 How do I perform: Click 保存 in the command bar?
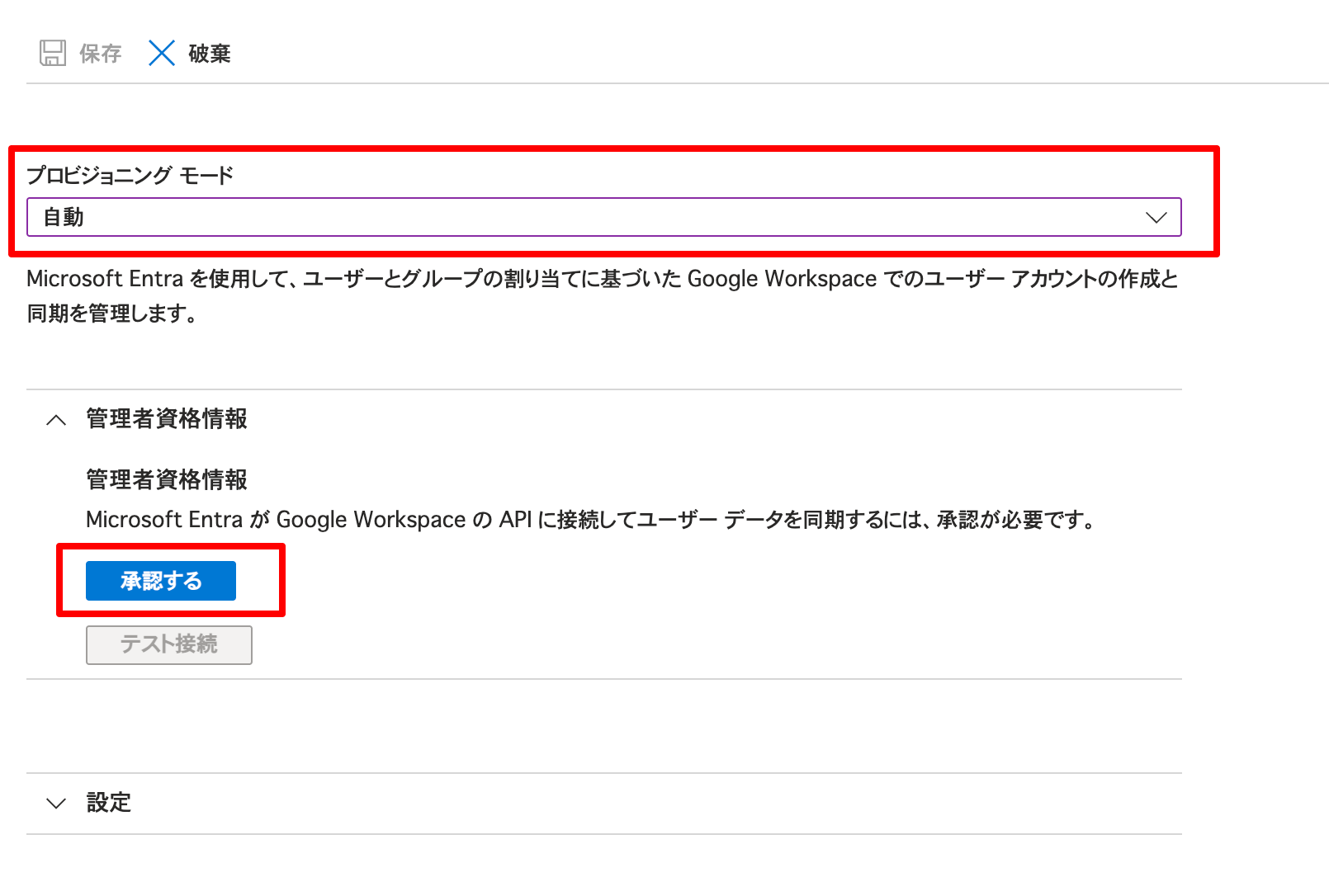point(99,53)
